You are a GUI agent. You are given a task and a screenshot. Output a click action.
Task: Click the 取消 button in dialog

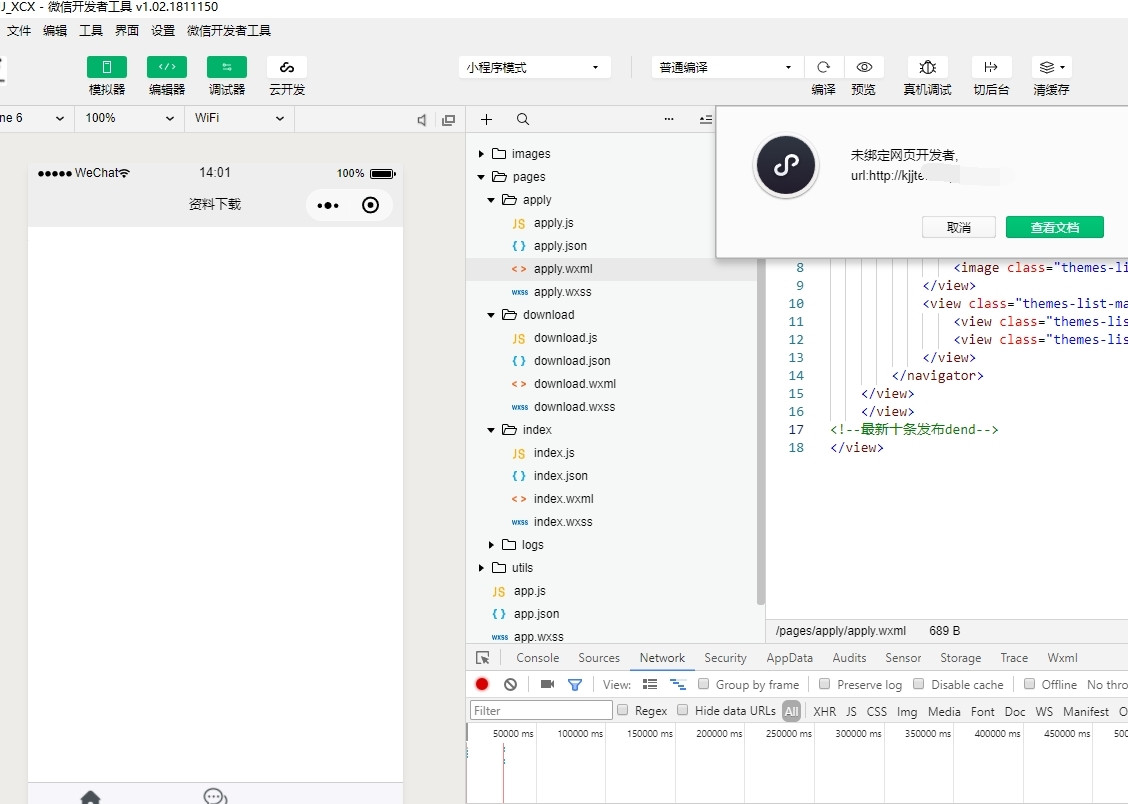pos(958,227)
